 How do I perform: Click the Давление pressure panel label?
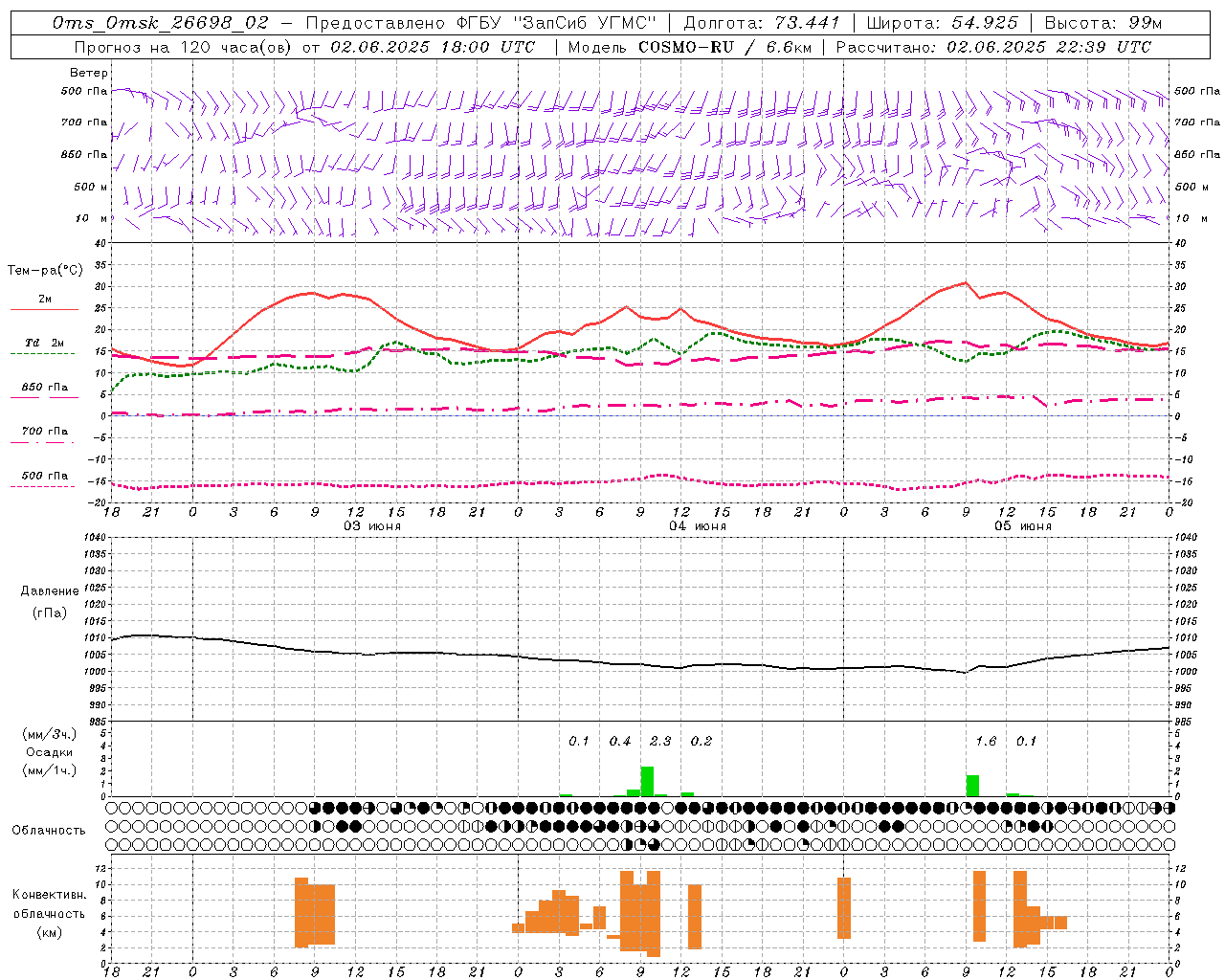pyautogui.click(x=50, y=591)
